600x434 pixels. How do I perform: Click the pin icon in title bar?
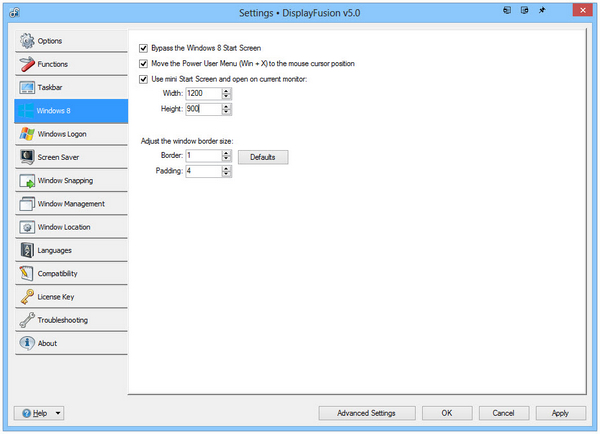[x=542, y=10]
